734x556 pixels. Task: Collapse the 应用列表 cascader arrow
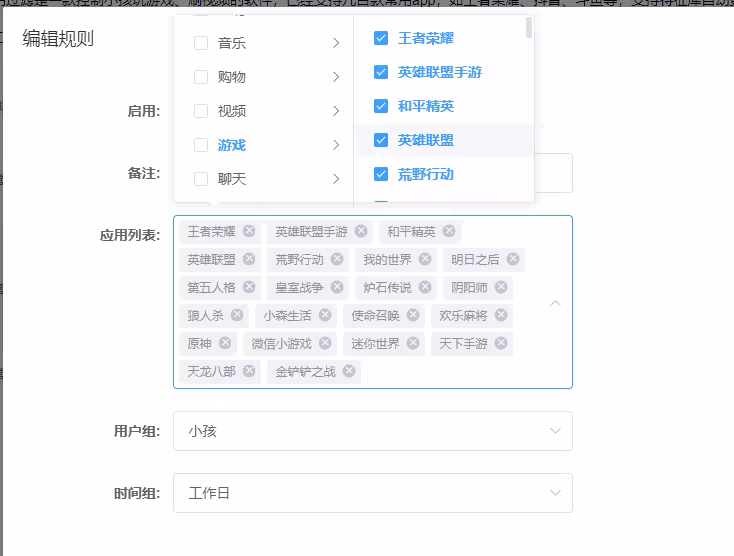[555, 303]
